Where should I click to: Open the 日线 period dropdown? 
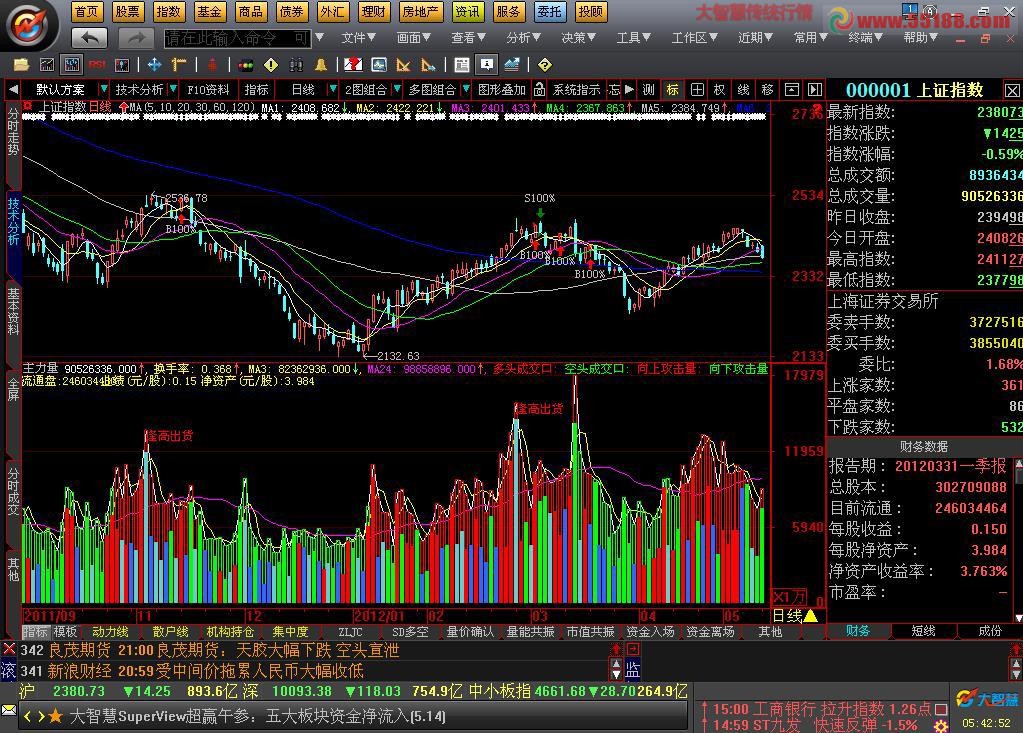click(333, 89)
